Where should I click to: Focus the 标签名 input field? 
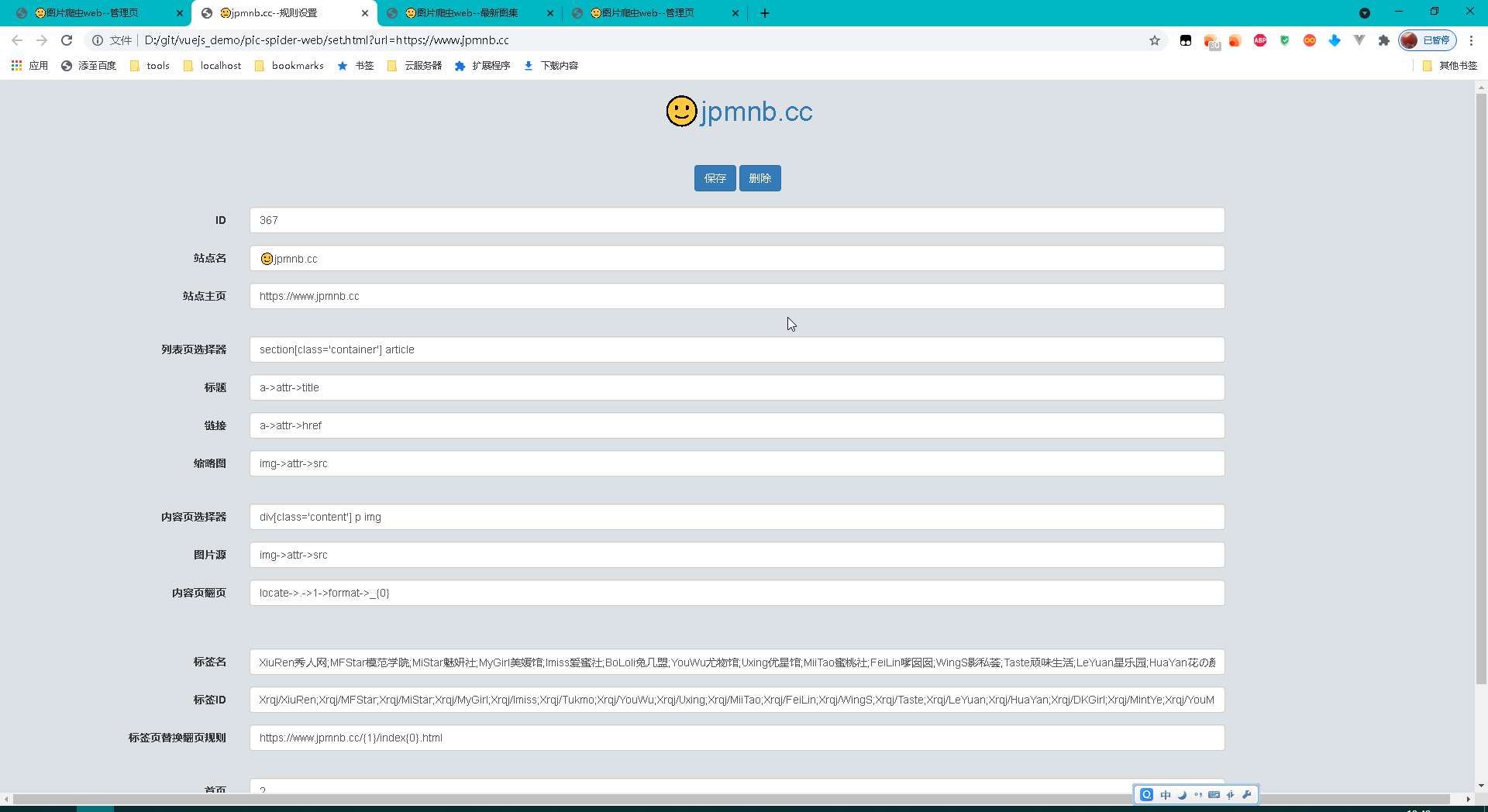tap(737, 662)
